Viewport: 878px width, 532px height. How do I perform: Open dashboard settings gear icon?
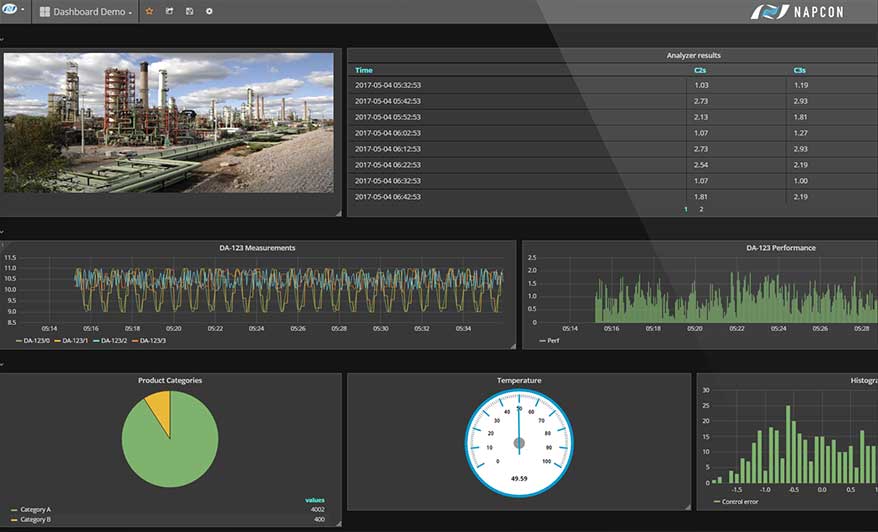tap(209, 11)
